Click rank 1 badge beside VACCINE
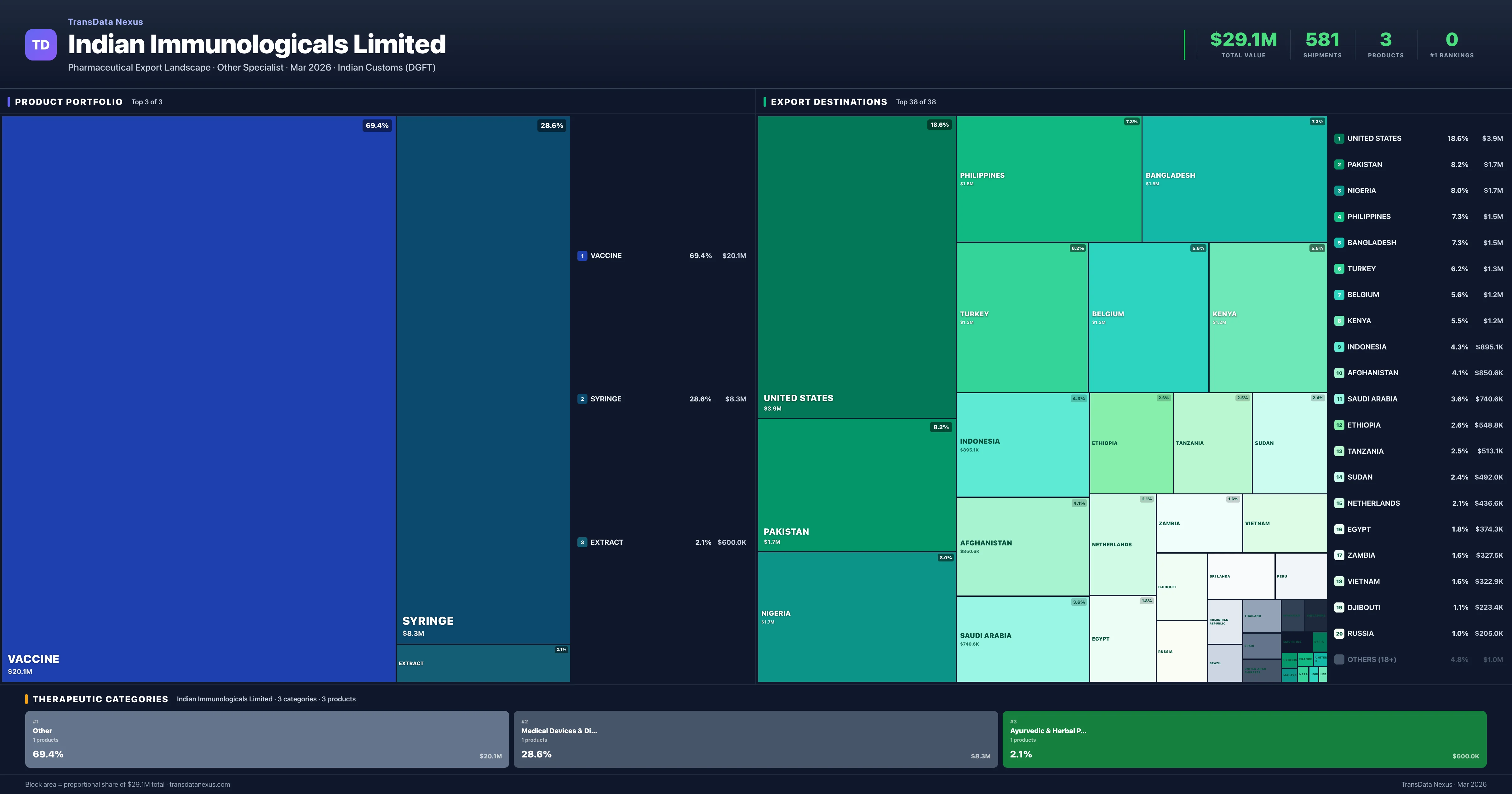The image size is (1512, 794). coord(582,256)
